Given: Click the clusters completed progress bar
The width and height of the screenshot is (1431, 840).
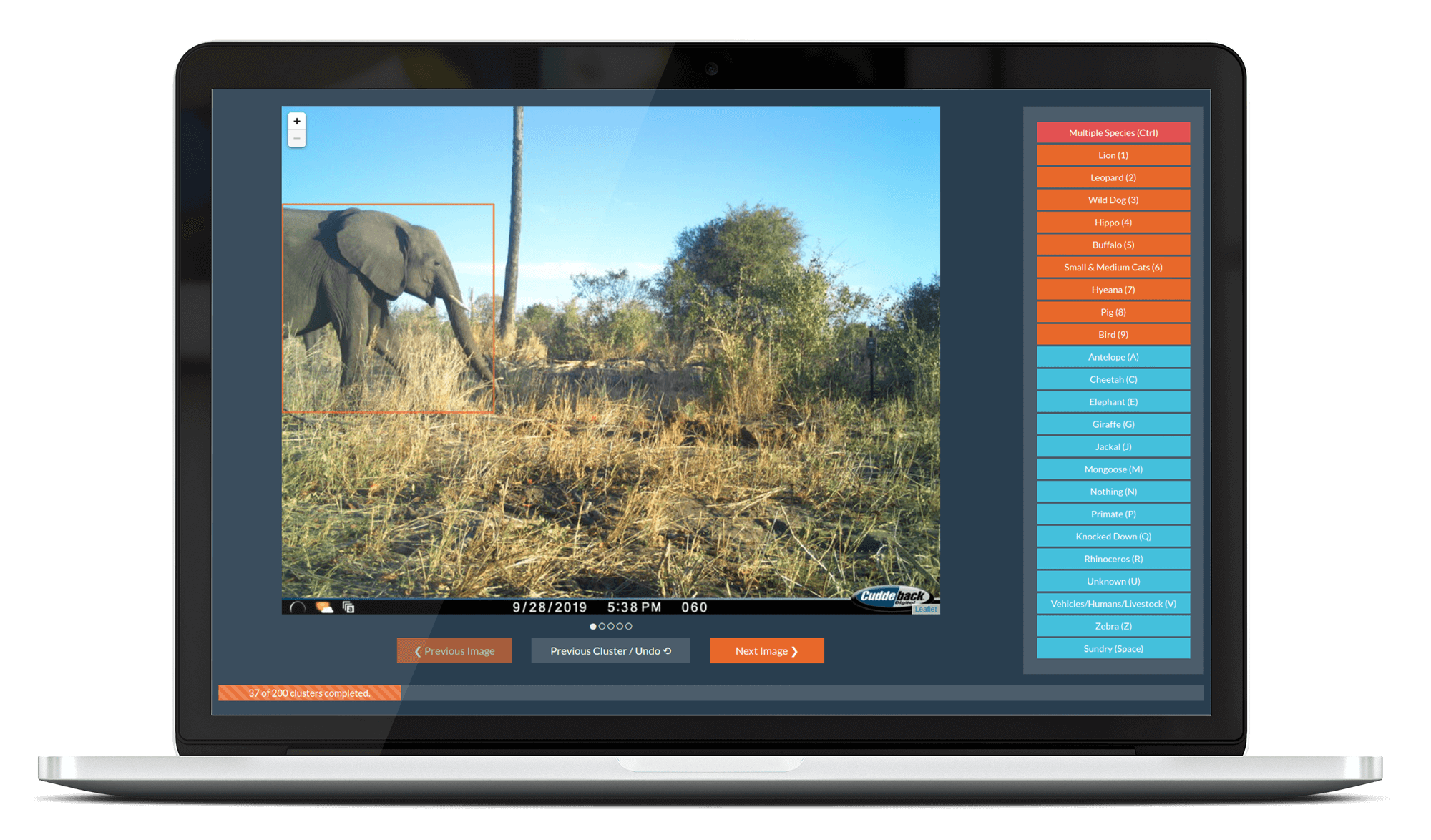Looking at the screenshot, I should [310, 693].
